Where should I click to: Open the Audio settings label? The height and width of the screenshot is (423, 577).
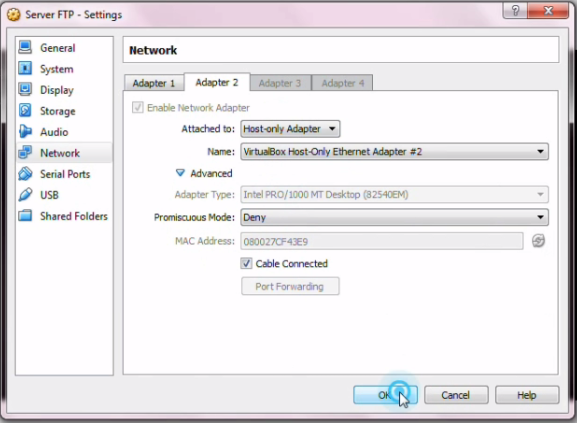point(54,132)
